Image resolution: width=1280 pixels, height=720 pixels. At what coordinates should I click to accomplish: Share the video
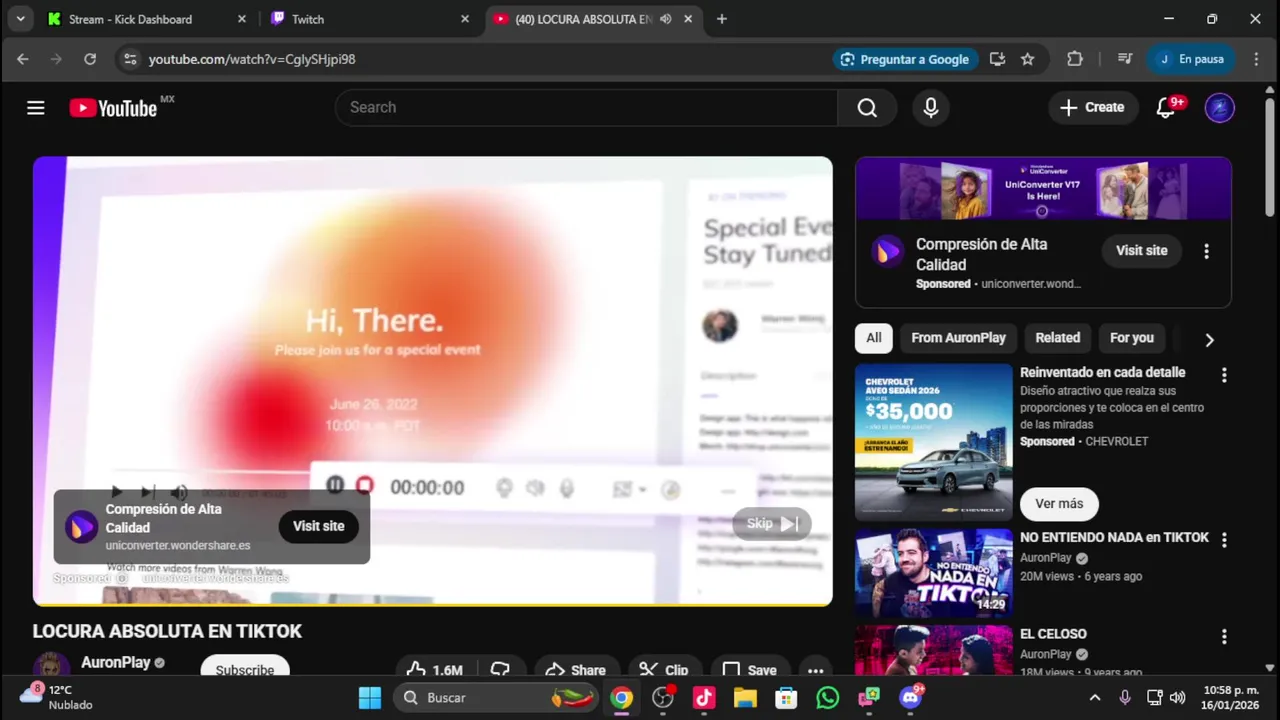(575, 670)
